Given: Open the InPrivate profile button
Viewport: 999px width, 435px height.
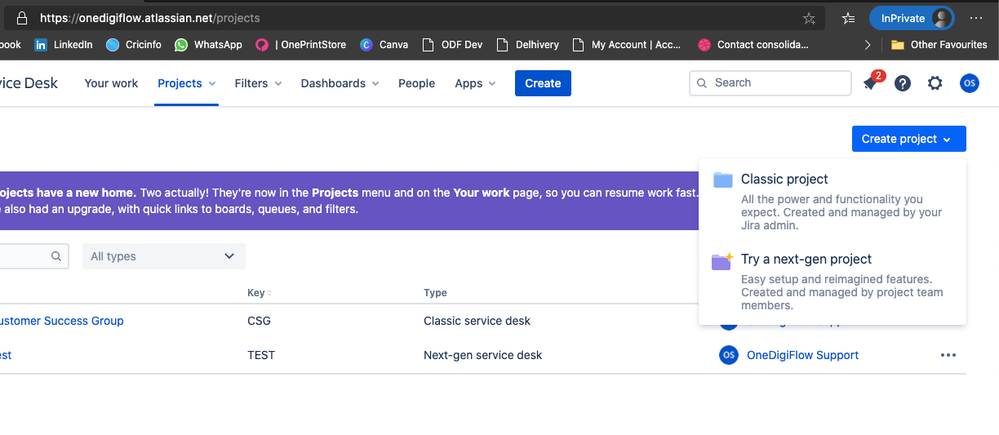Looking at the screenshot, I should pos(912,18).
